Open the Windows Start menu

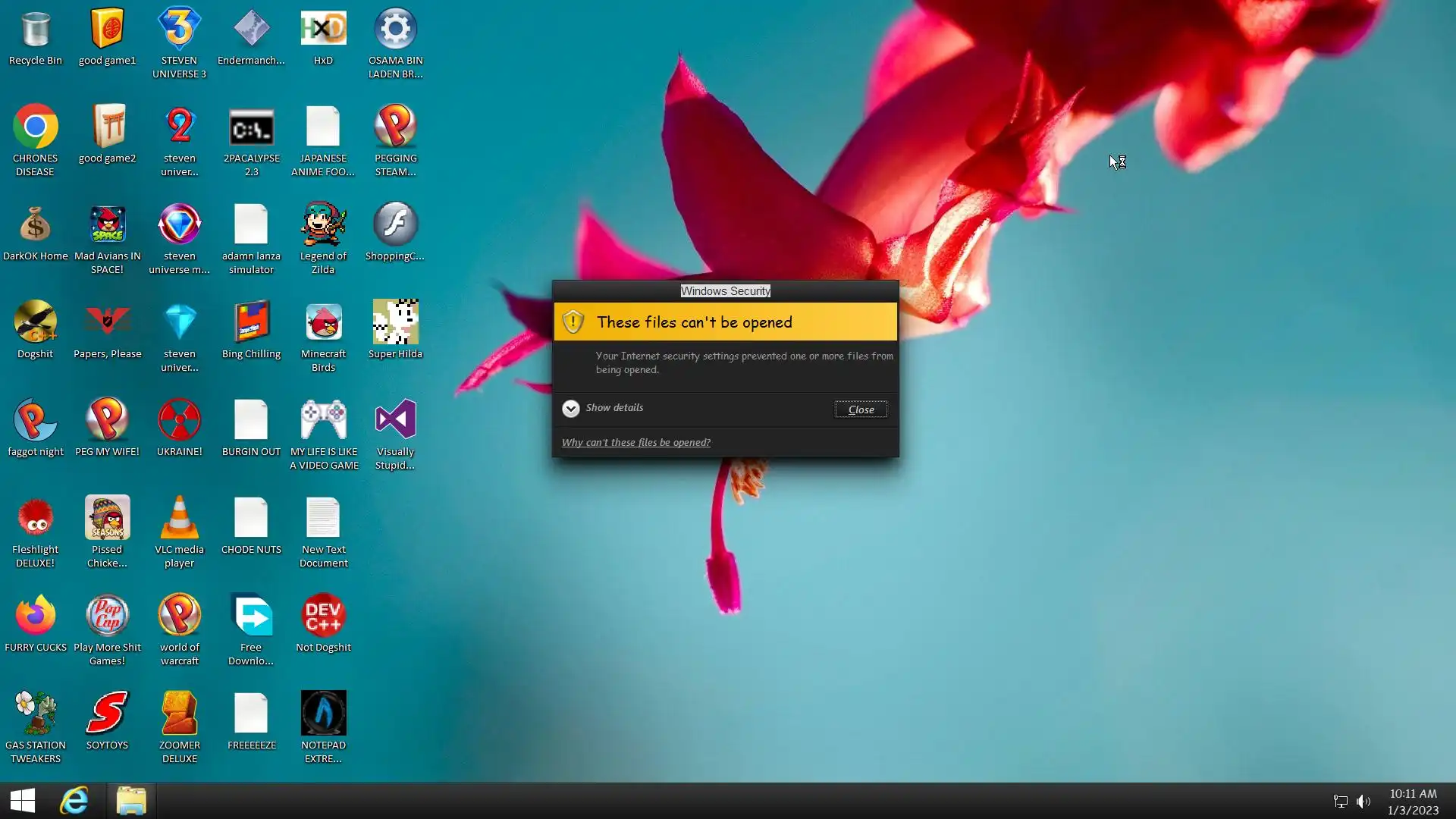point(23,801)
